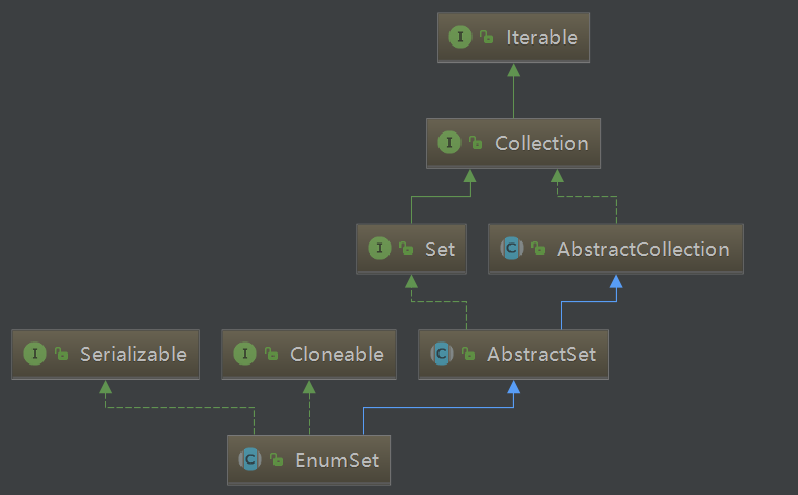The height and width of the screenshot is (495, 798).
Task: Click the green lock icon on Iterable
Action: (x=487, y=38)
